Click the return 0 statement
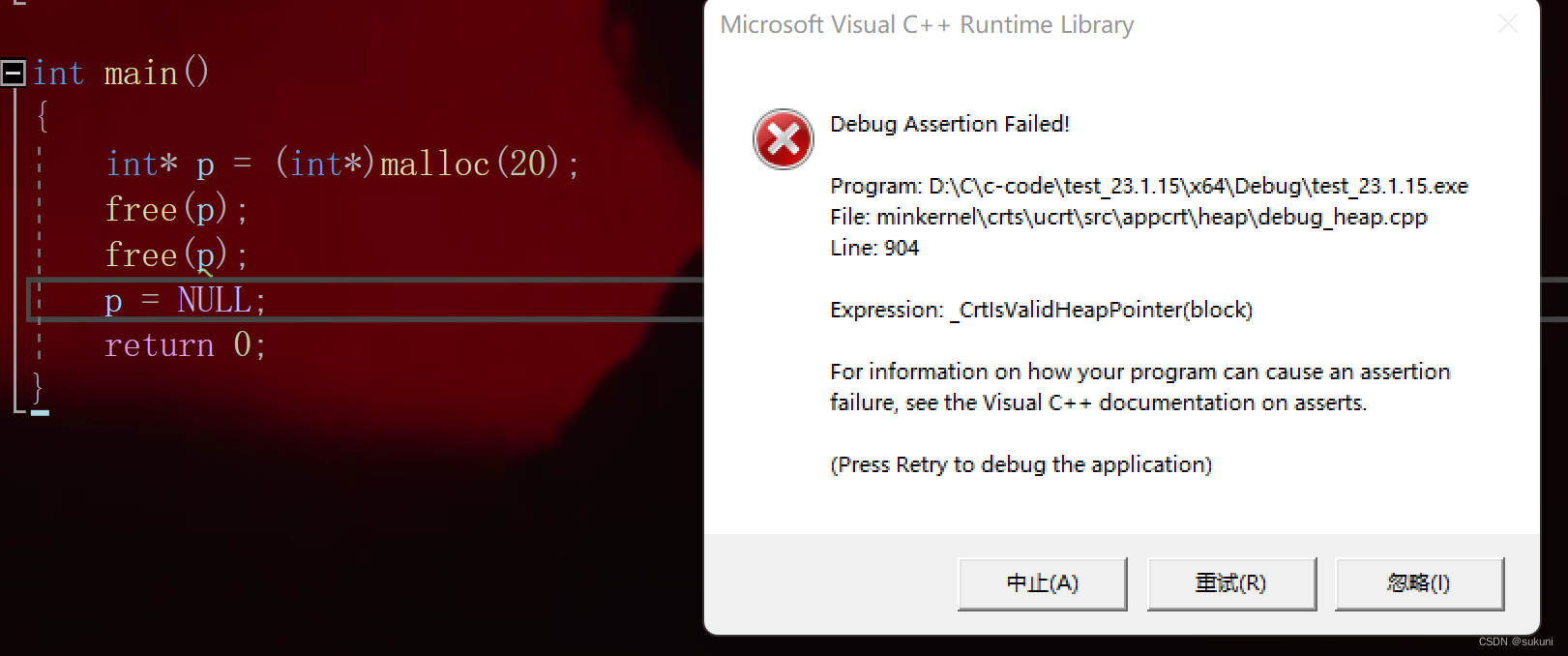This screenshot has width=1568, height=656. 184,345
